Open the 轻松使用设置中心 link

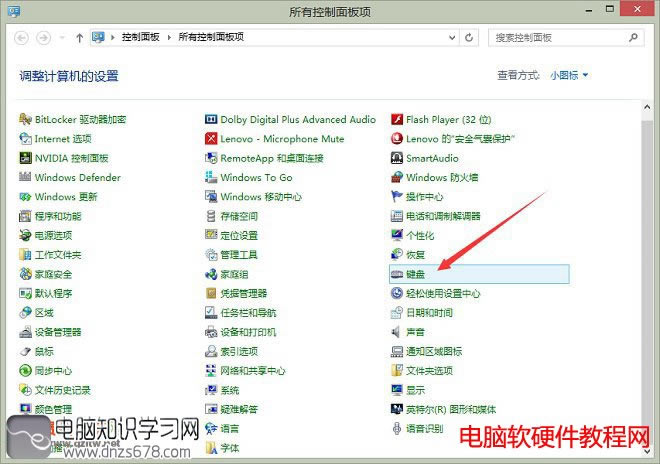tap(443, 293)
